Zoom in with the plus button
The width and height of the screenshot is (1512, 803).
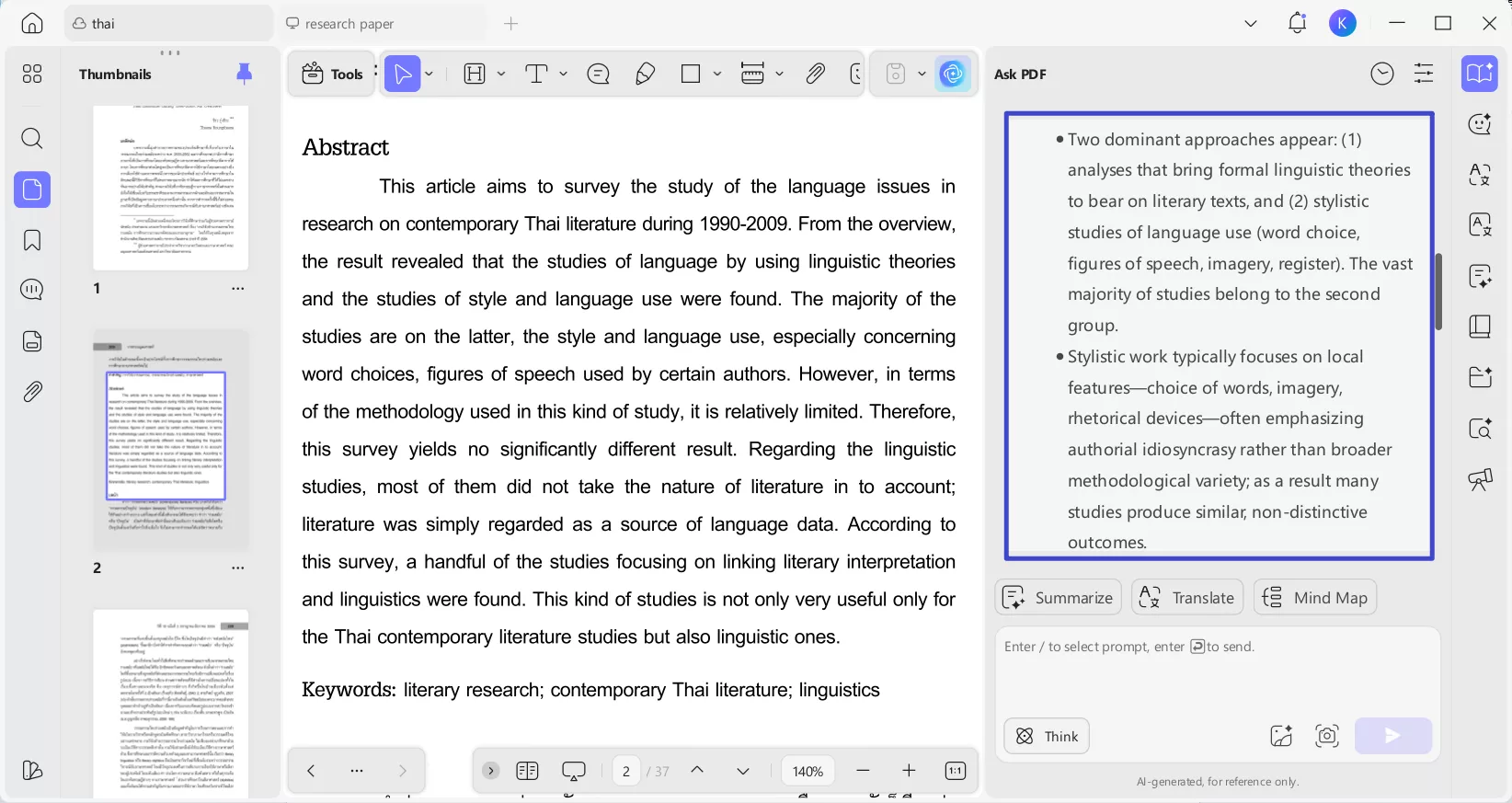click(x=909, y=771)
